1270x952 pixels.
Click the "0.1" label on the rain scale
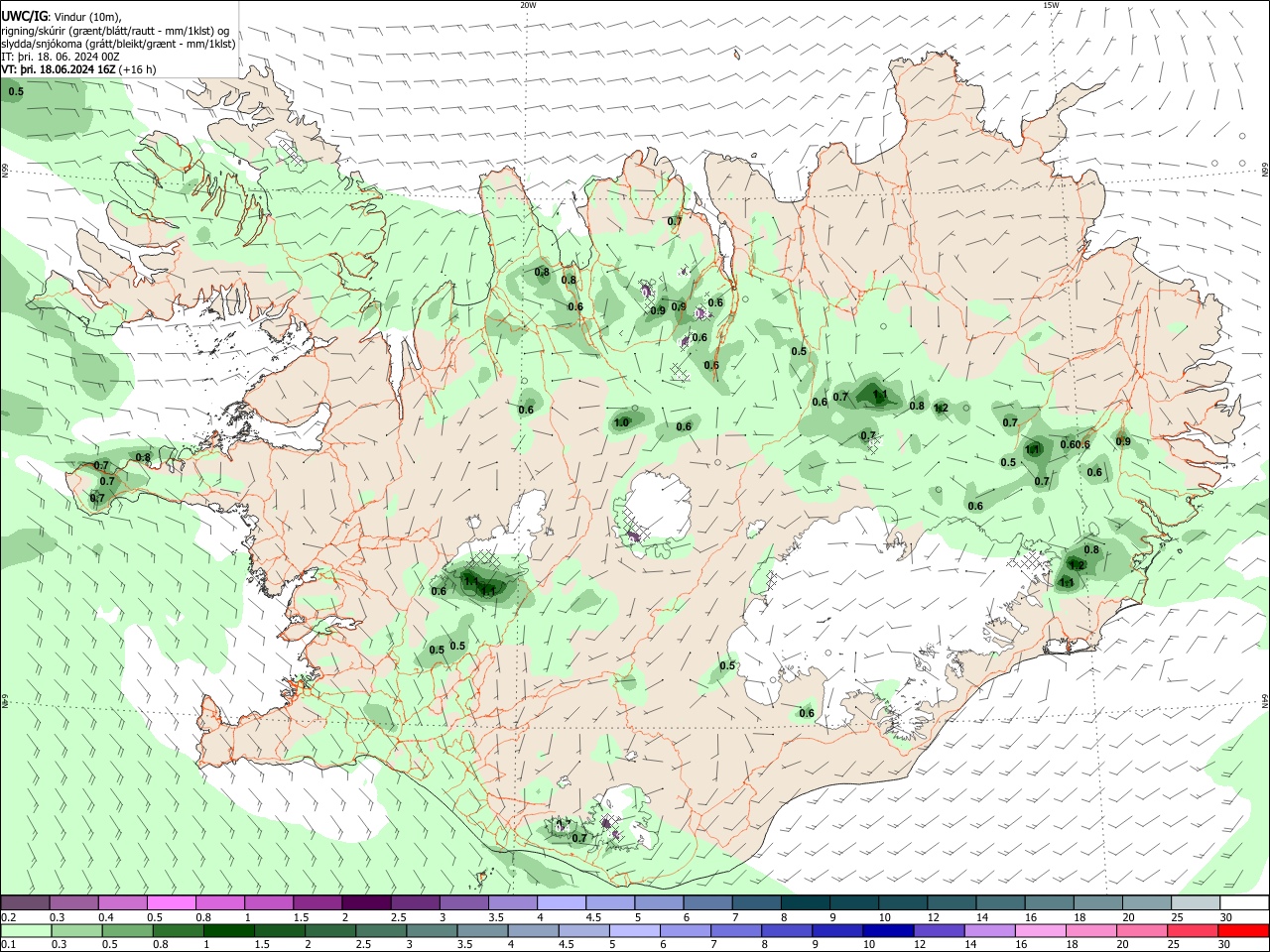[x=9, y=944]
